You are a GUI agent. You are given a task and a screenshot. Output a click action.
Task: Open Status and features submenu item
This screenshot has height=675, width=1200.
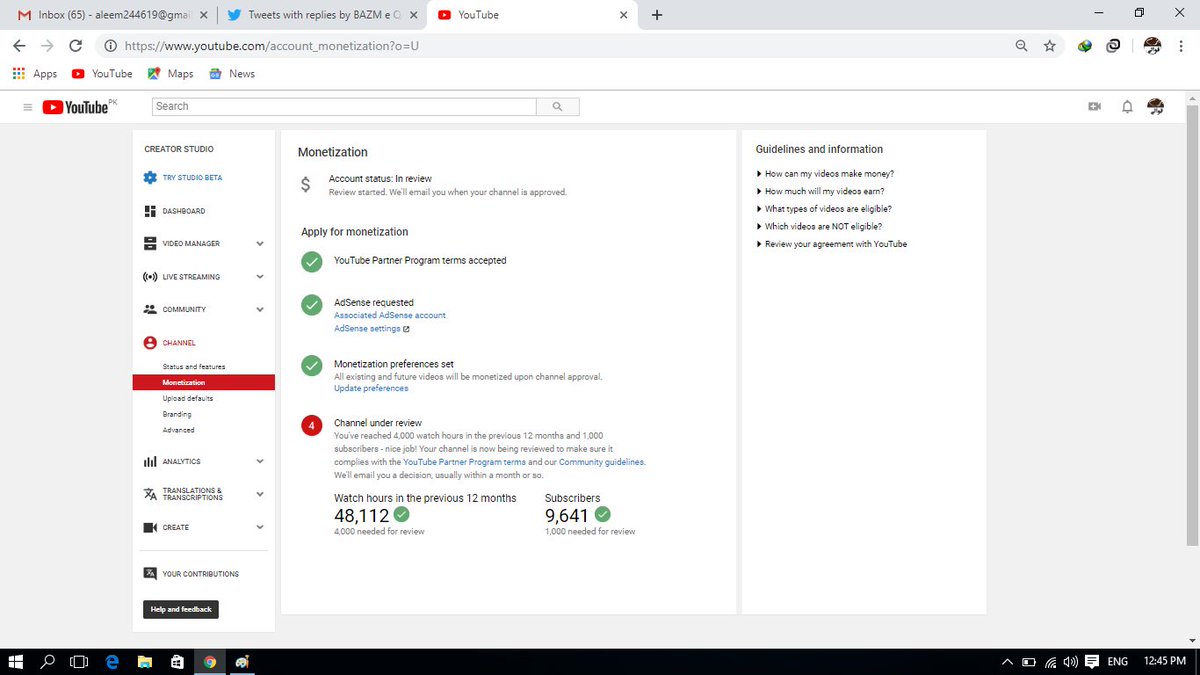coord(194,367)
